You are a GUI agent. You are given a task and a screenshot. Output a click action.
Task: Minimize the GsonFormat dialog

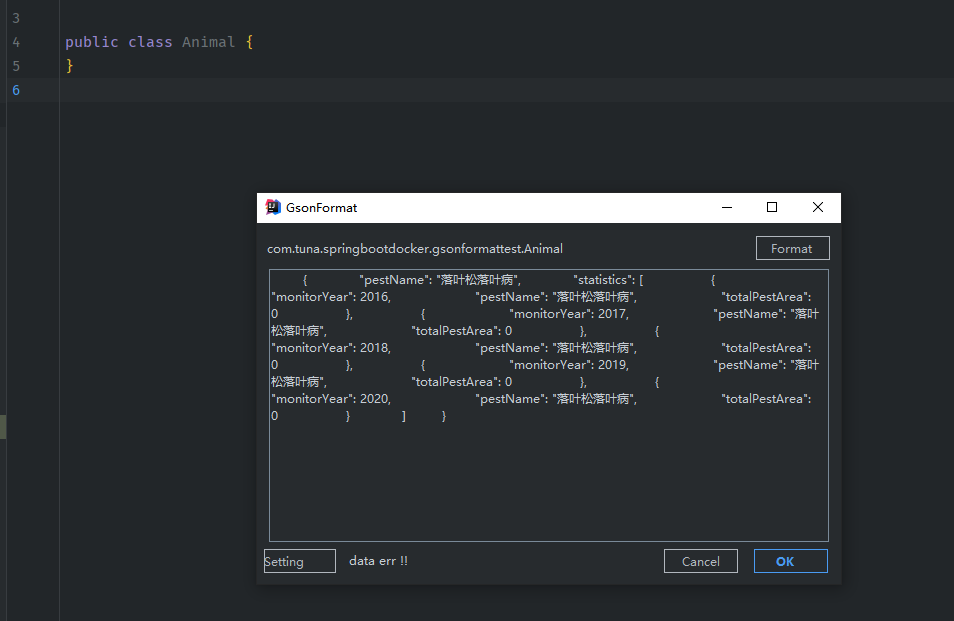click(726, 207)
